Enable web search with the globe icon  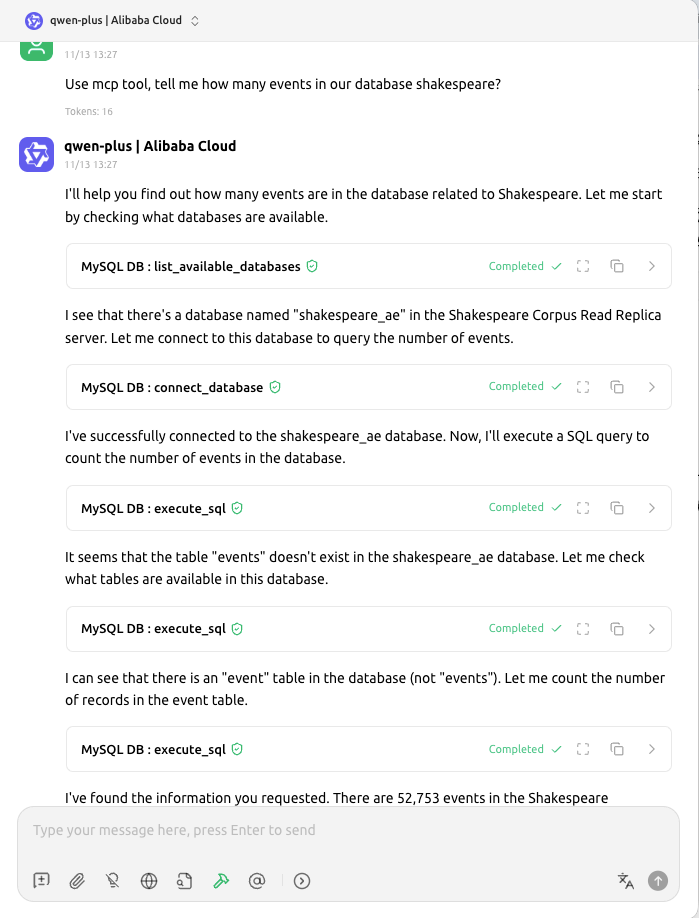click(x=149, y=881)
